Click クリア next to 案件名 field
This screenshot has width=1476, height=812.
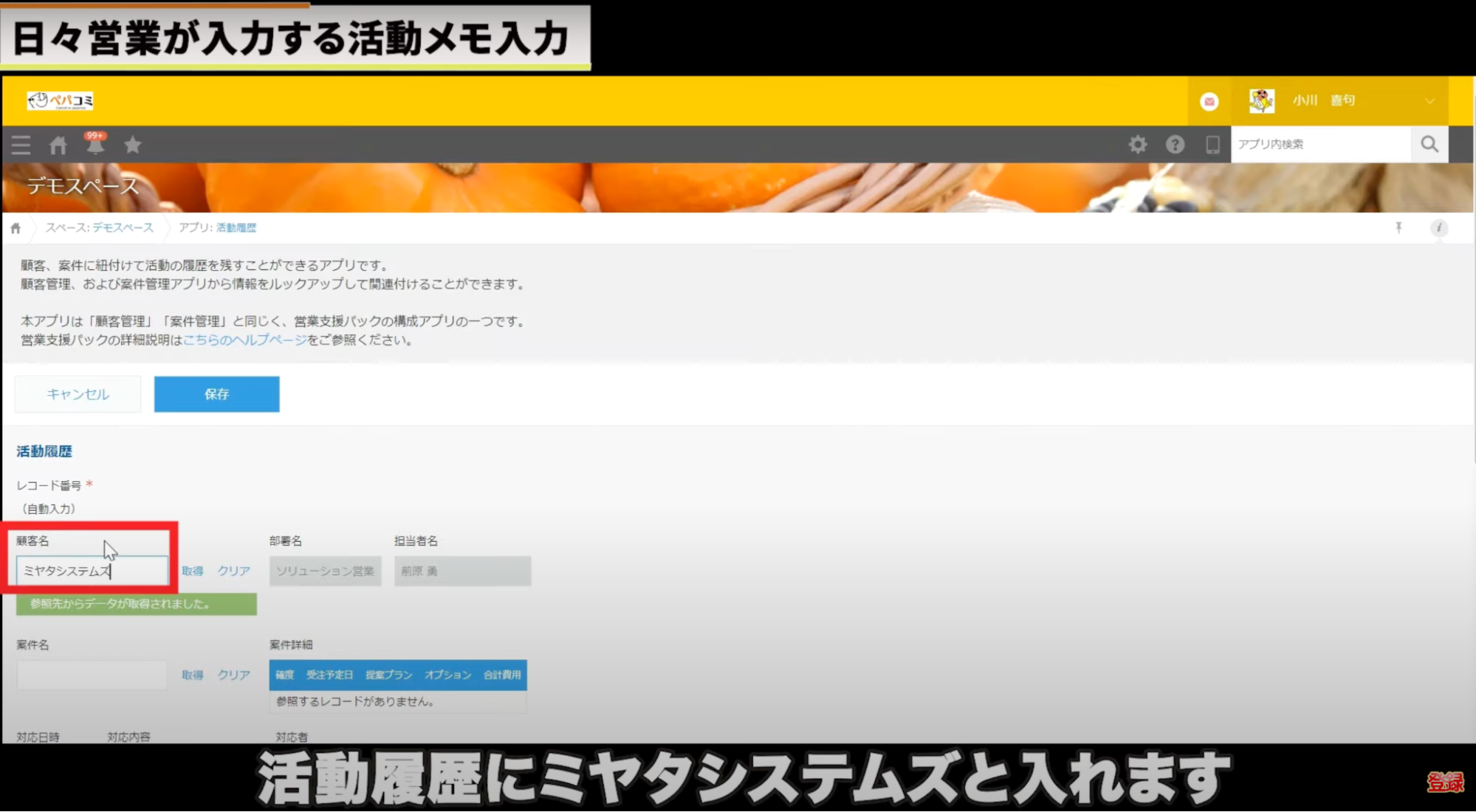pyautogui.click(x=233, y=675)
